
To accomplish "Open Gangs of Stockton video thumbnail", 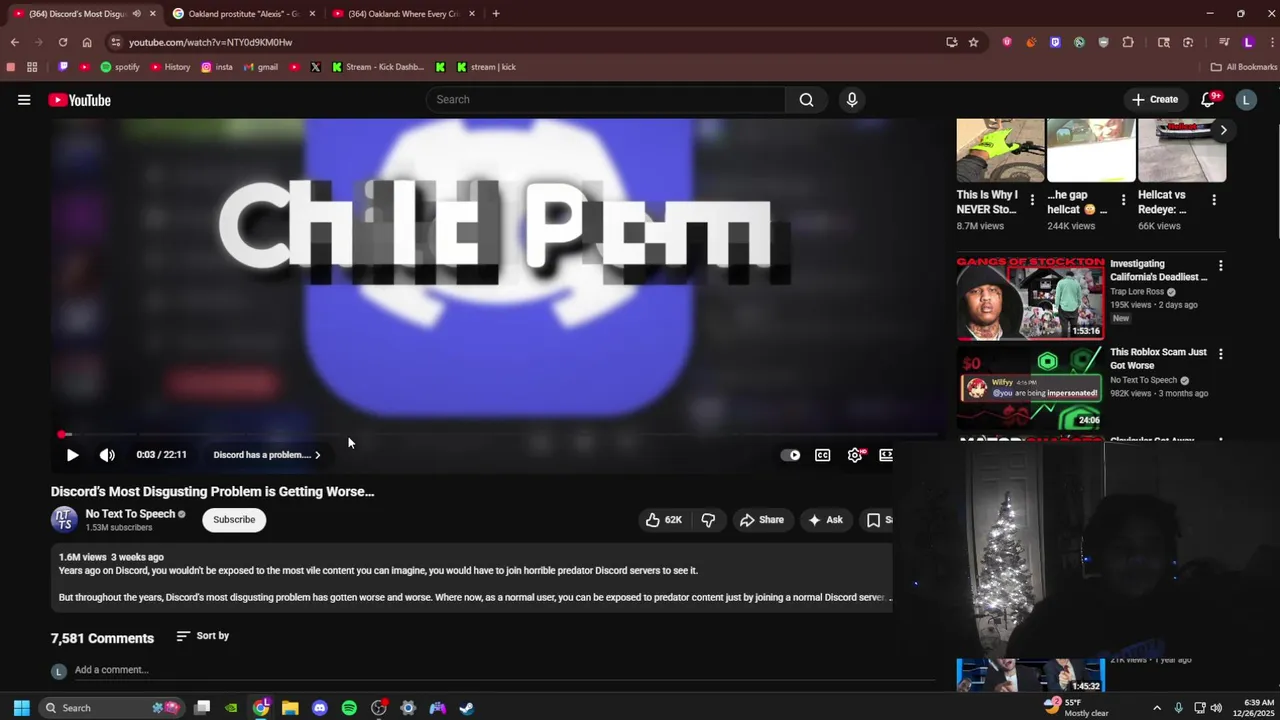I will 1030,298.
